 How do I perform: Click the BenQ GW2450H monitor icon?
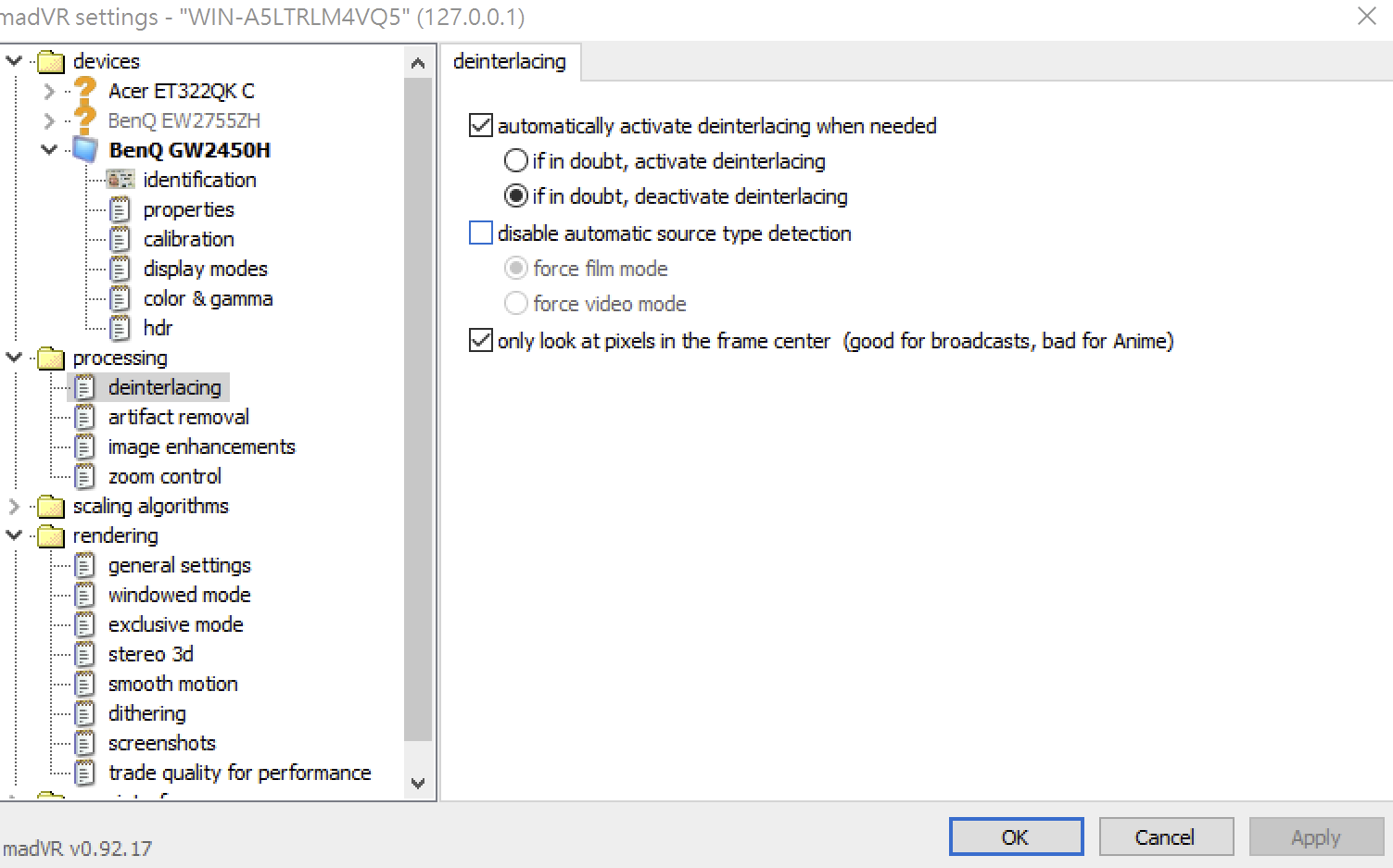85,149
